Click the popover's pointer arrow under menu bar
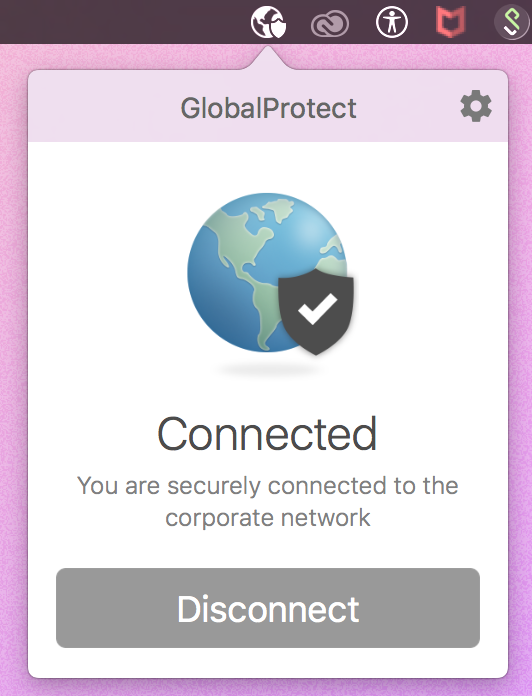532x696 pixels. pyautogui.click(x=268, y=58)
